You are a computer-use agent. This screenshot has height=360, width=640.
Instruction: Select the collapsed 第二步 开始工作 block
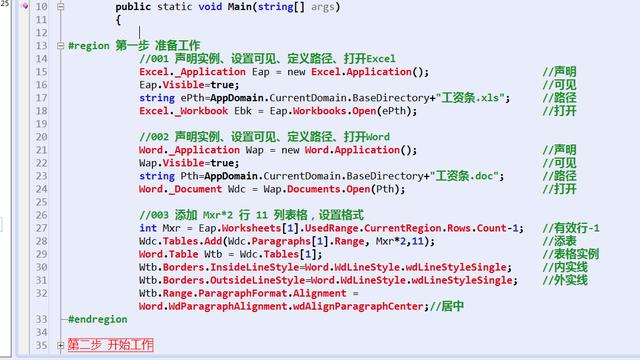[110, 345]
